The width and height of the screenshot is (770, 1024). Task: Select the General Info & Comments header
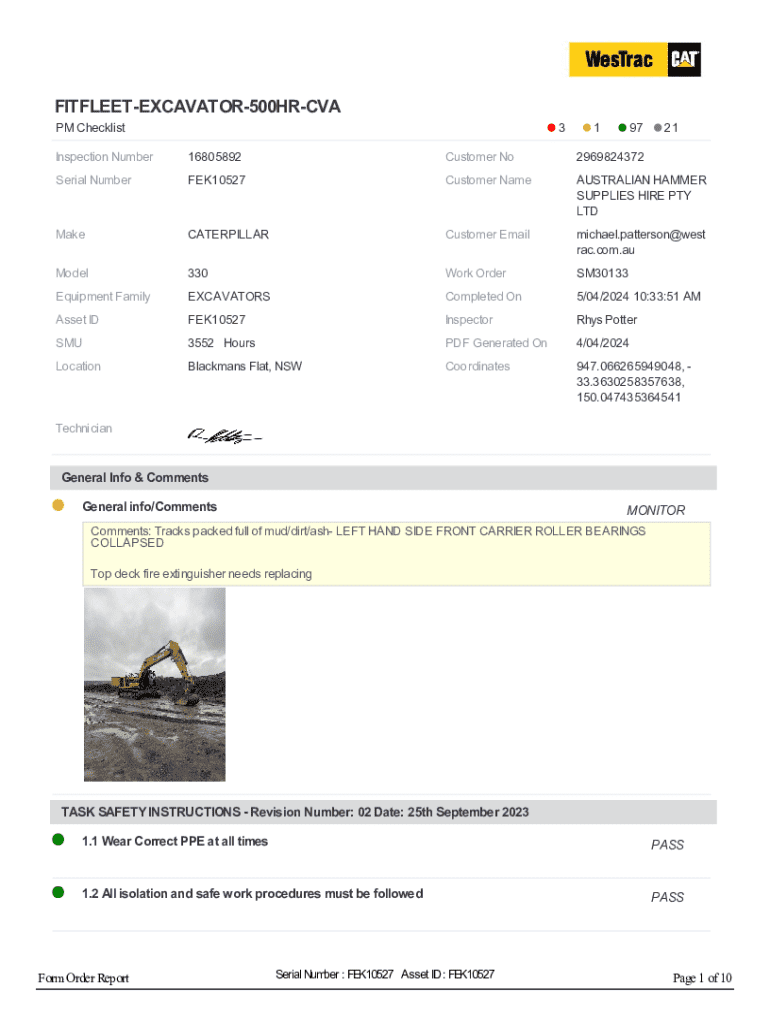tap(135, 478)
